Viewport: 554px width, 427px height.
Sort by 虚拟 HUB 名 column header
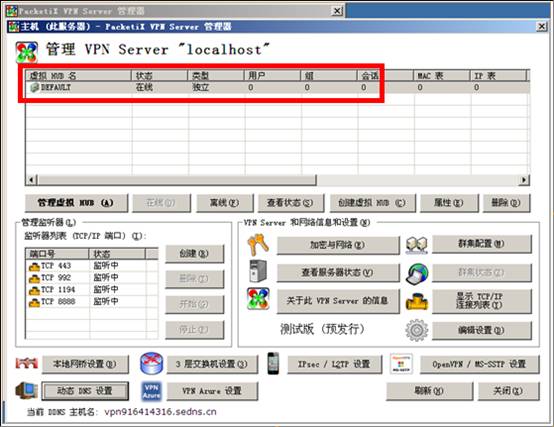click(78, 76)
